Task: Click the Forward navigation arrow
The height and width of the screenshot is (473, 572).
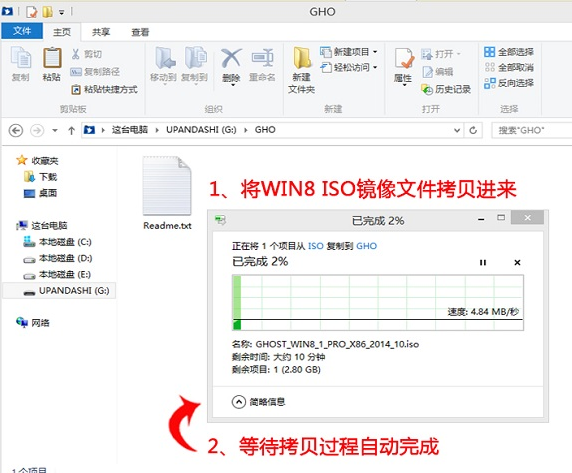Action: click(x=37, y=130)
